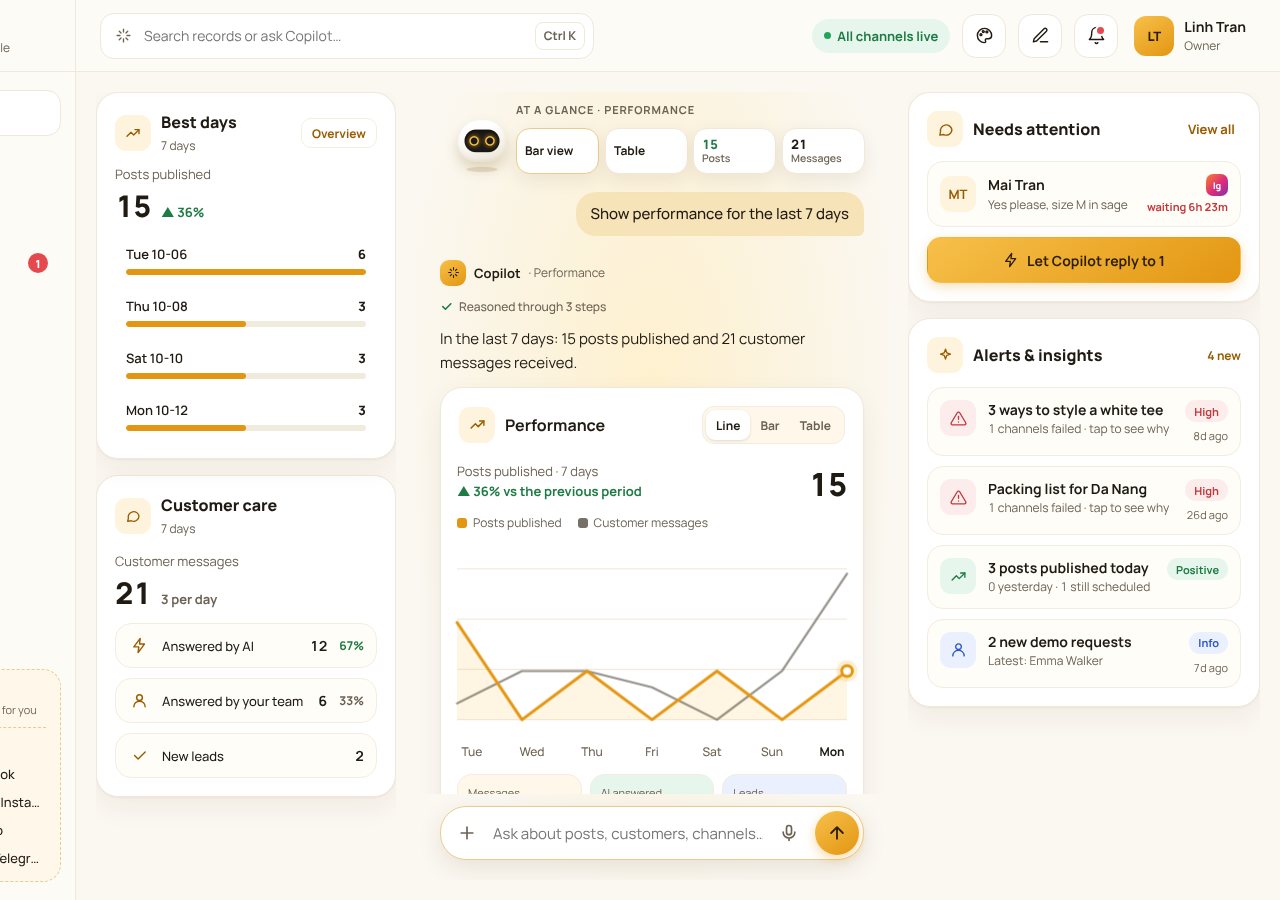Click the Answered by AI row
Viewport: 1280px width, 900px height.
pos(246,646)
